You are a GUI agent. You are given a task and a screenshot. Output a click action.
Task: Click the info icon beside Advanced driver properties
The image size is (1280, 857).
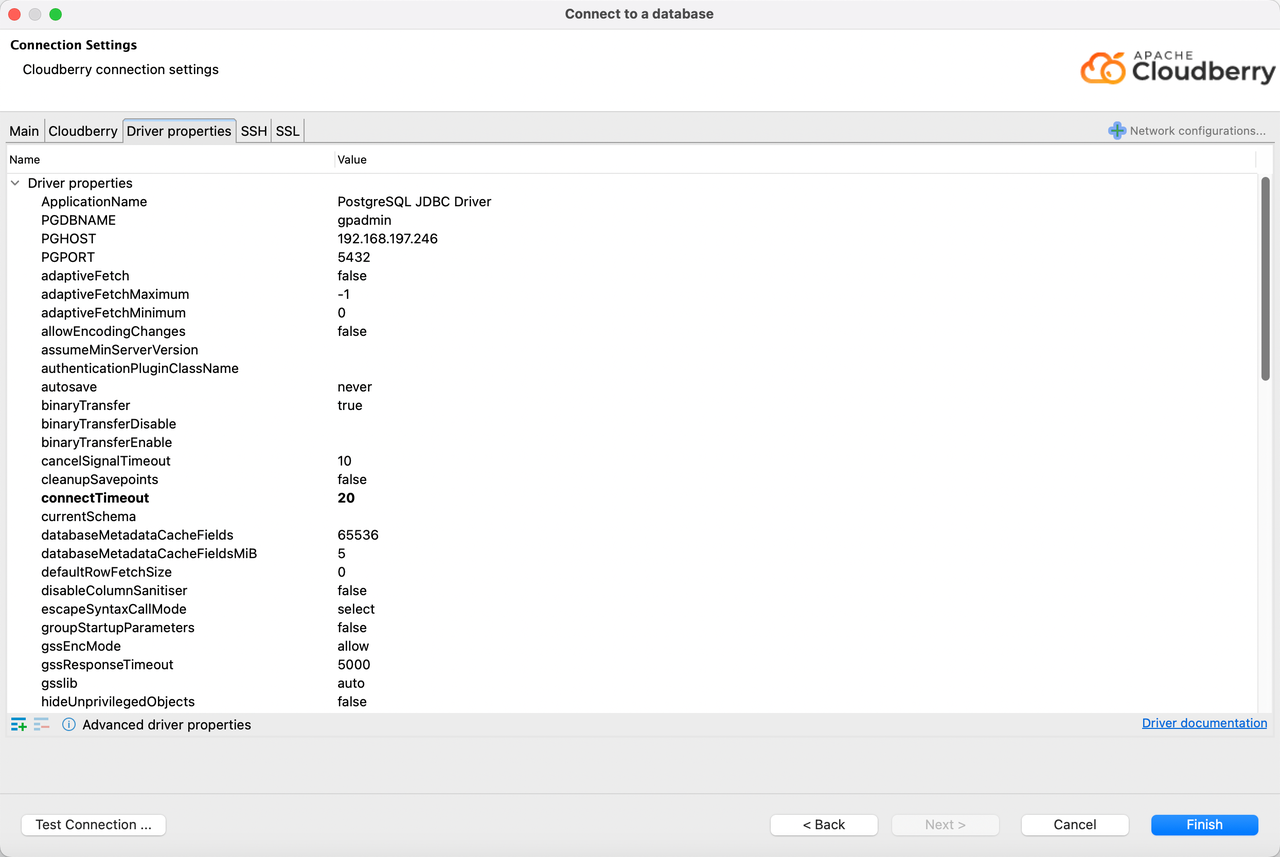tap(69, 724)
